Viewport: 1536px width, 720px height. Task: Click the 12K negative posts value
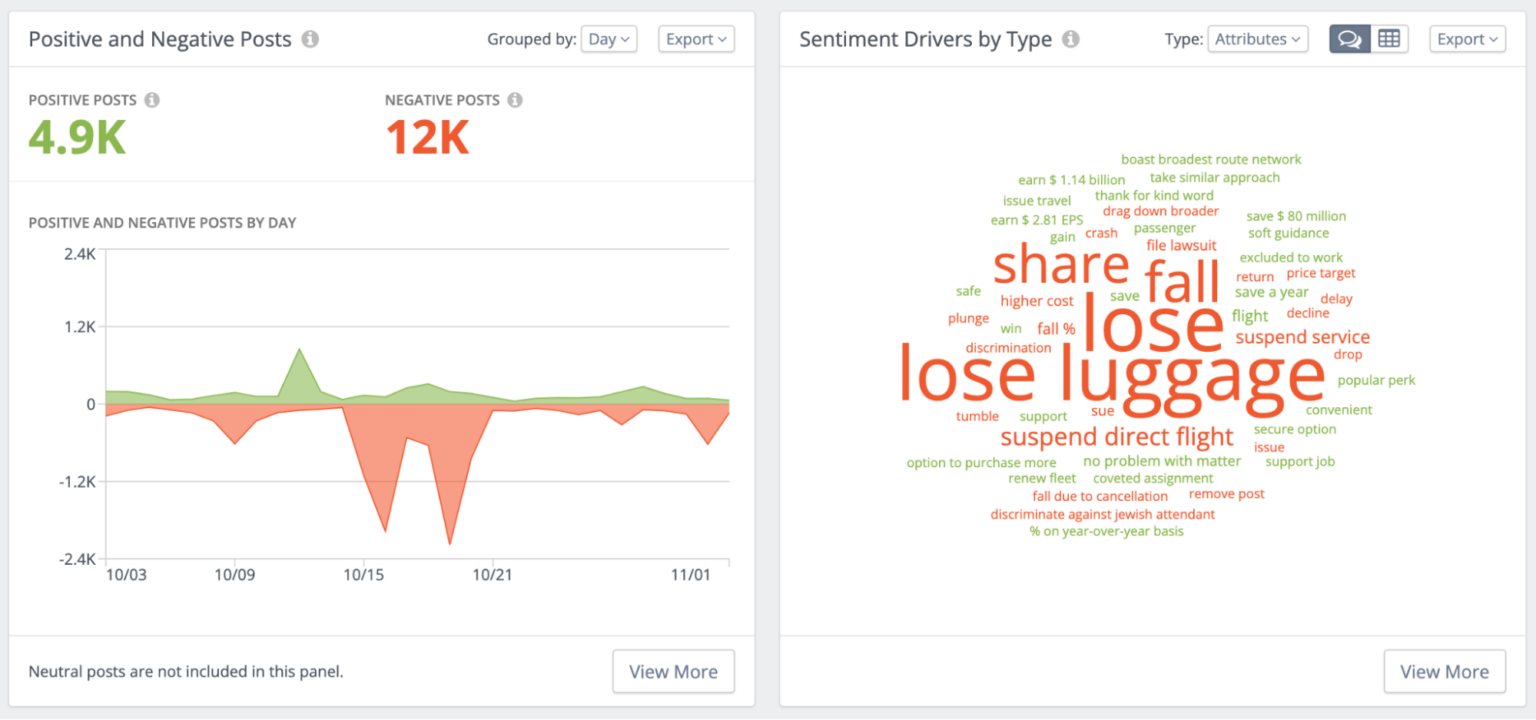[x=427, y=137]
